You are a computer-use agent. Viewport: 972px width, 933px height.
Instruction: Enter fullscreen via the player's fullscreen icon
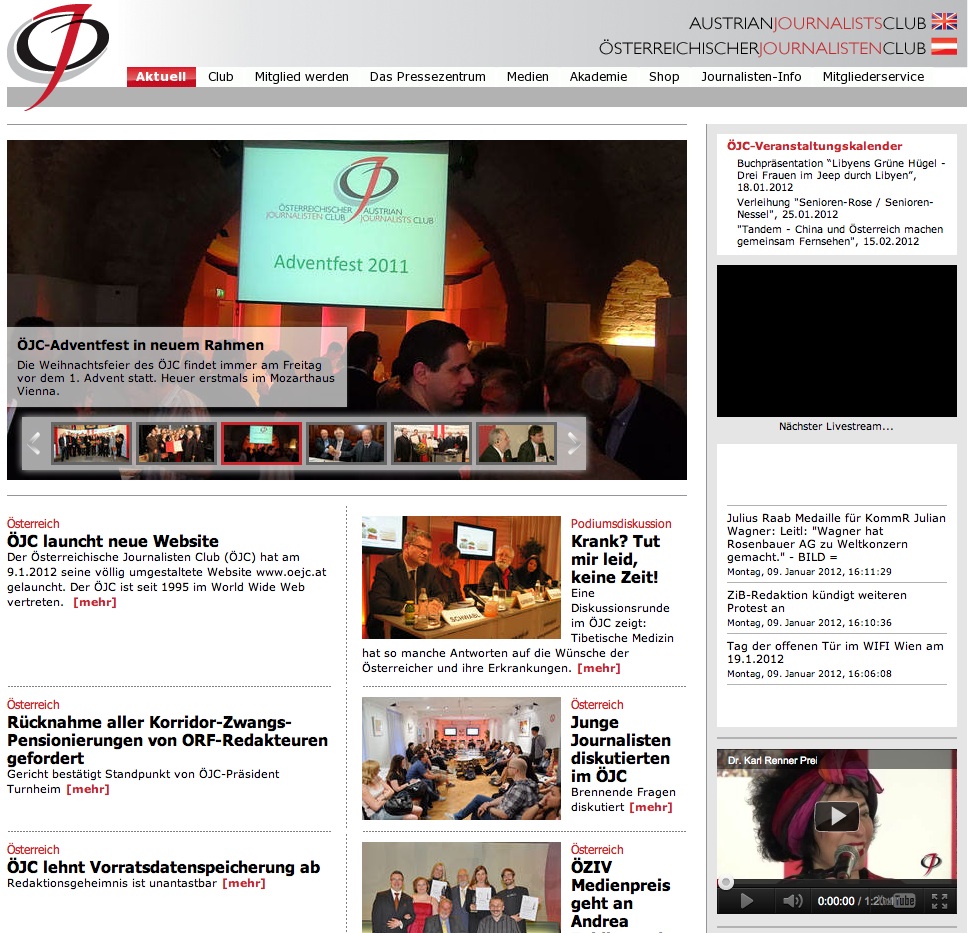(x=941, y=900)
